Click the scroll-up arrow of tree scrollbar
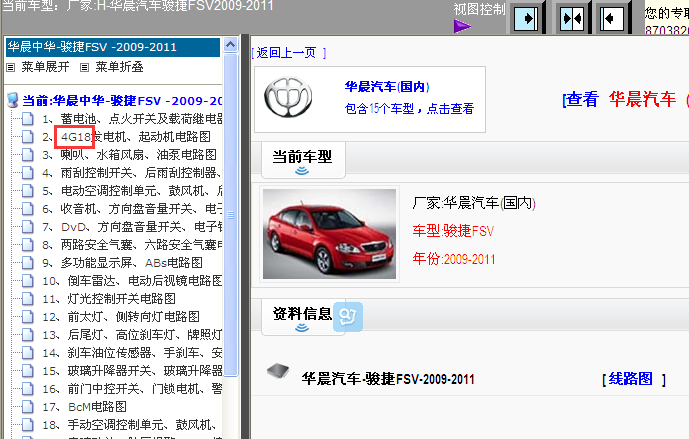This screenshot has height=439, width=689. [230, 44]
